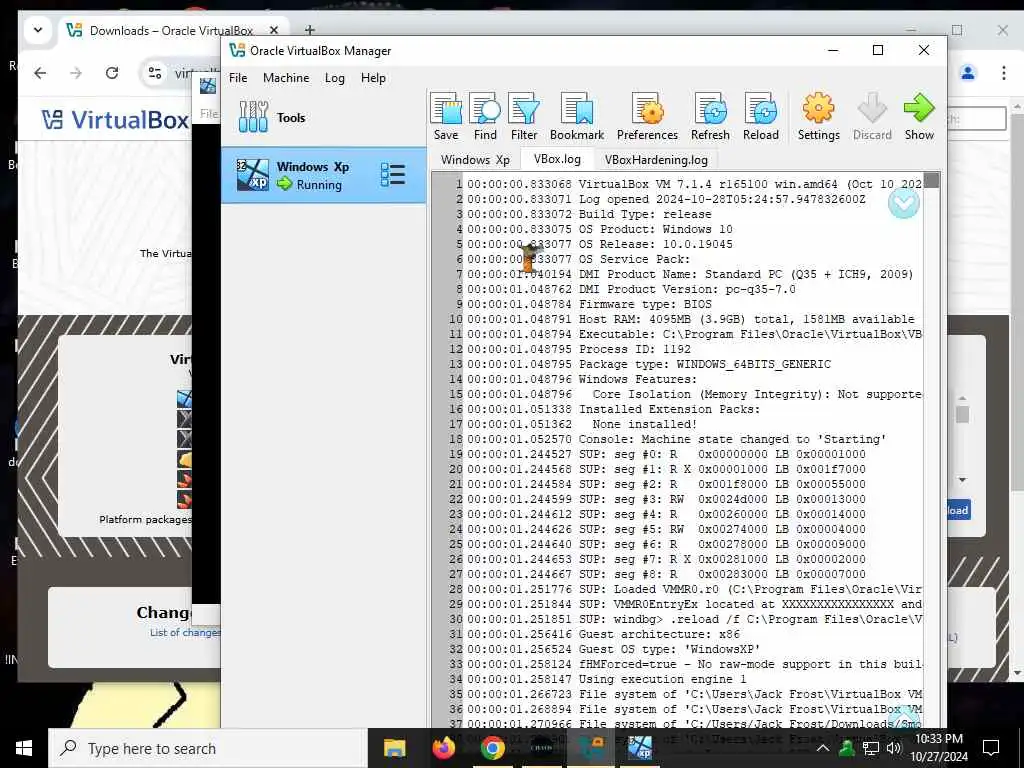Open the volume control in system tray
The width and height of the screenshot is (1024, 768).
894,748
